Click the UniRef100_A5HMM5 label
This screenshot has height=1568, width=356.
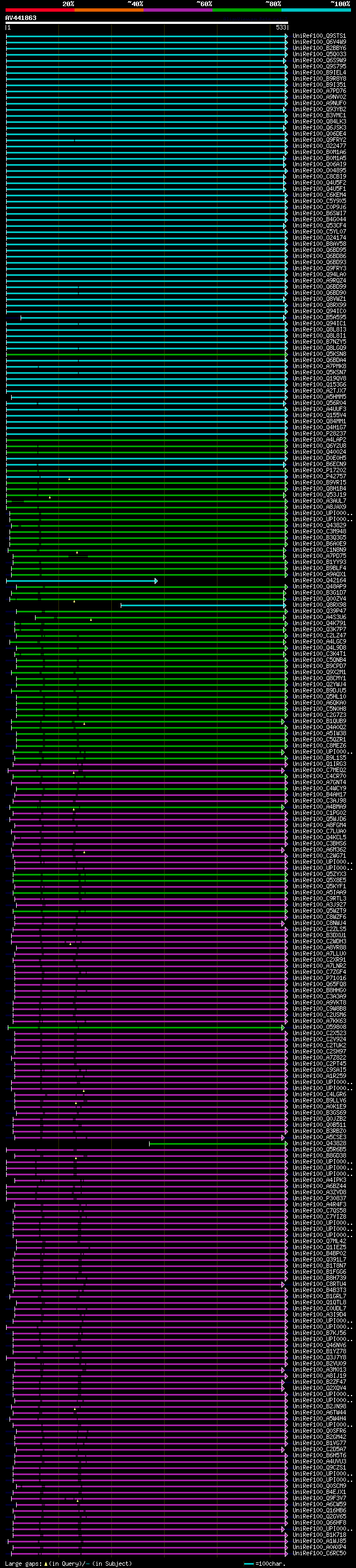click(319, 397)
